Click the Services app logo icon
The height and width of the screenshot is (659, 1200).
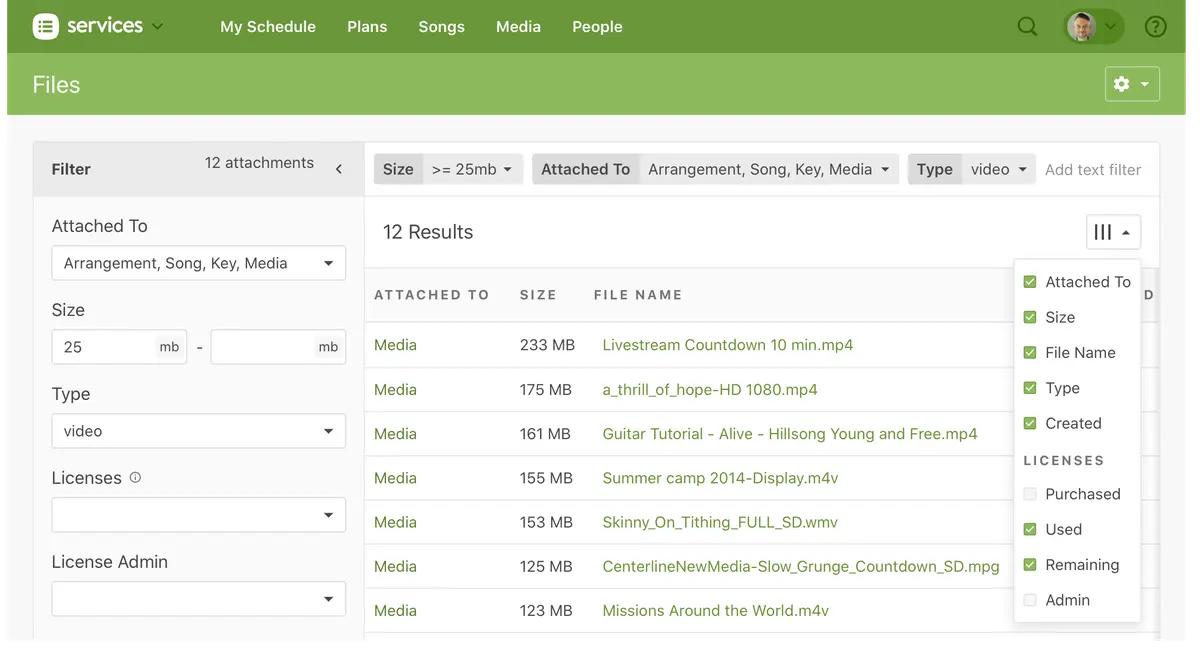pos(46,27)
